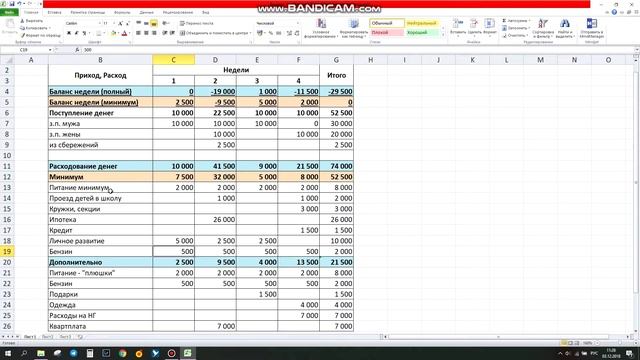
Task: Click the accounting currency format icon
Action: (260, 33)
